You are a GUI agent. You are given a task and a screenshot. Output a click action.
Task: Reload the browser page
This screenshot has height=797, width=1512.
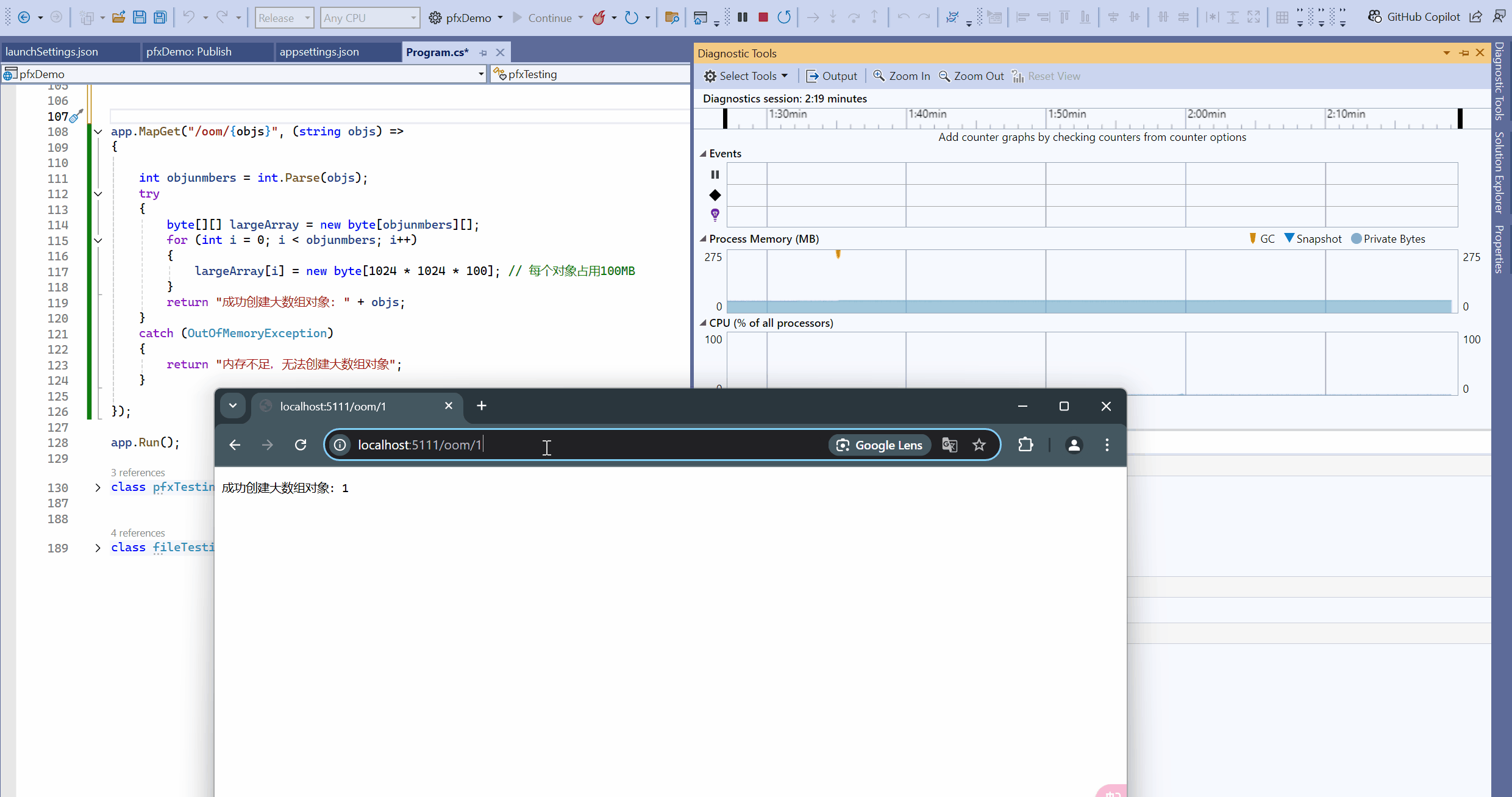click(301, 445)
